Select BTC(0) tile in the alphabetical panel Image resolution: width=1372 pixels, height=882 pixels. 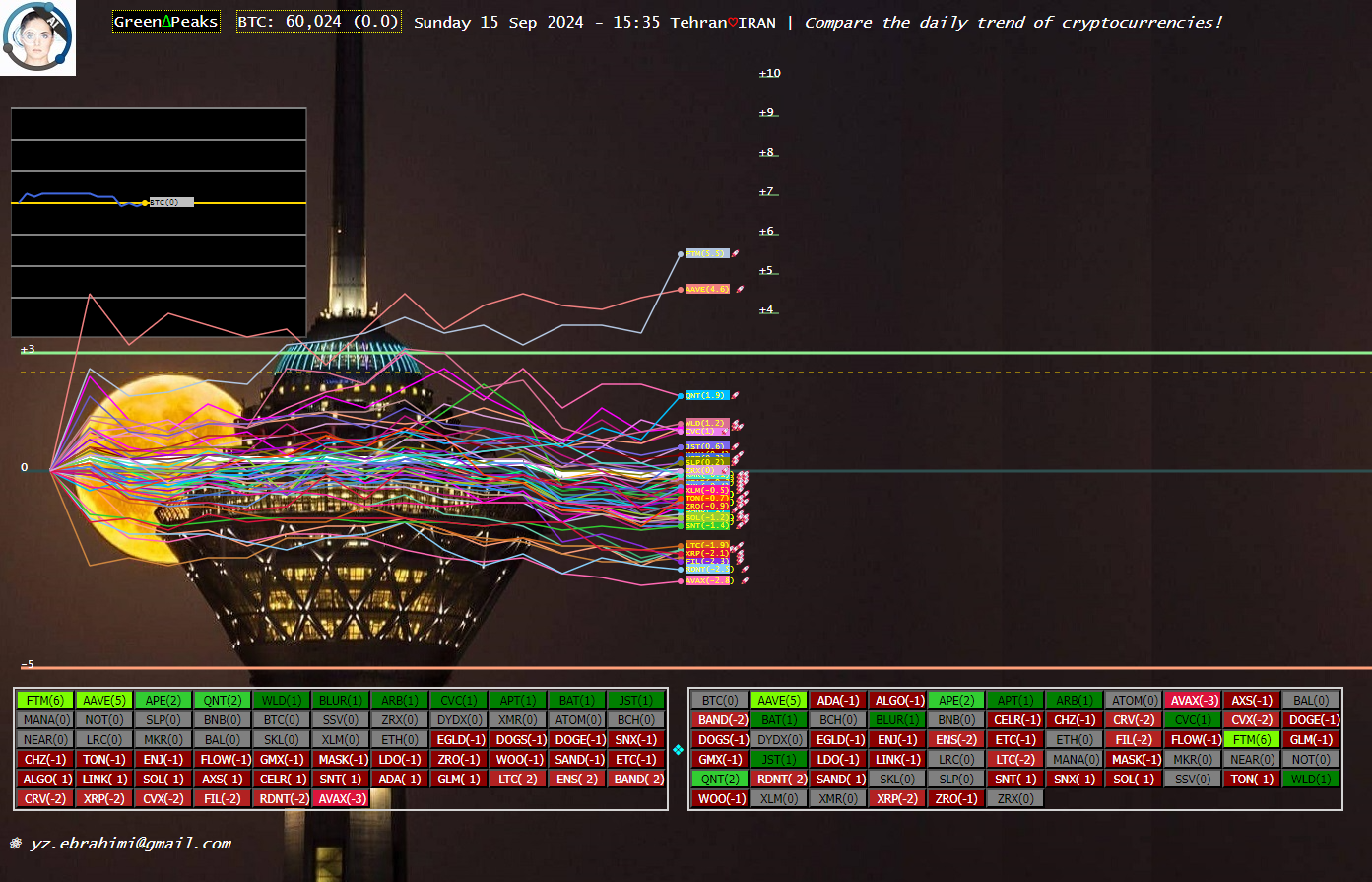pos(720,701)
